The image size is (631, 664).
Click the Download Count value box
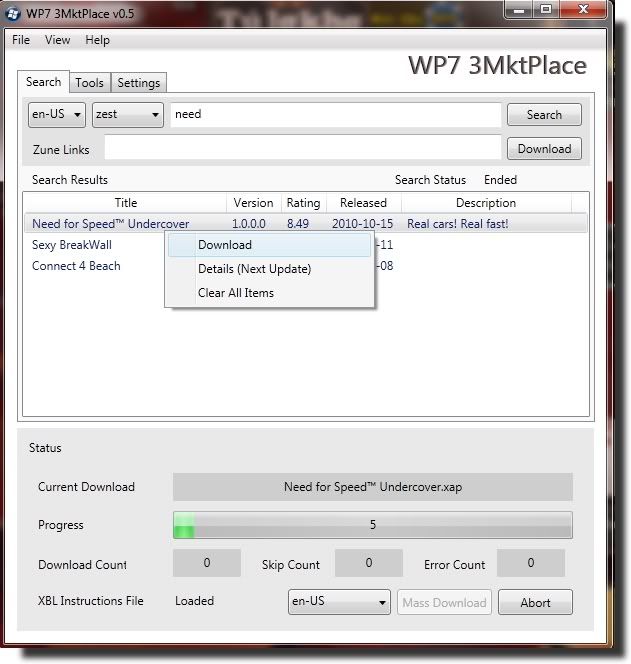coord(207,563)
